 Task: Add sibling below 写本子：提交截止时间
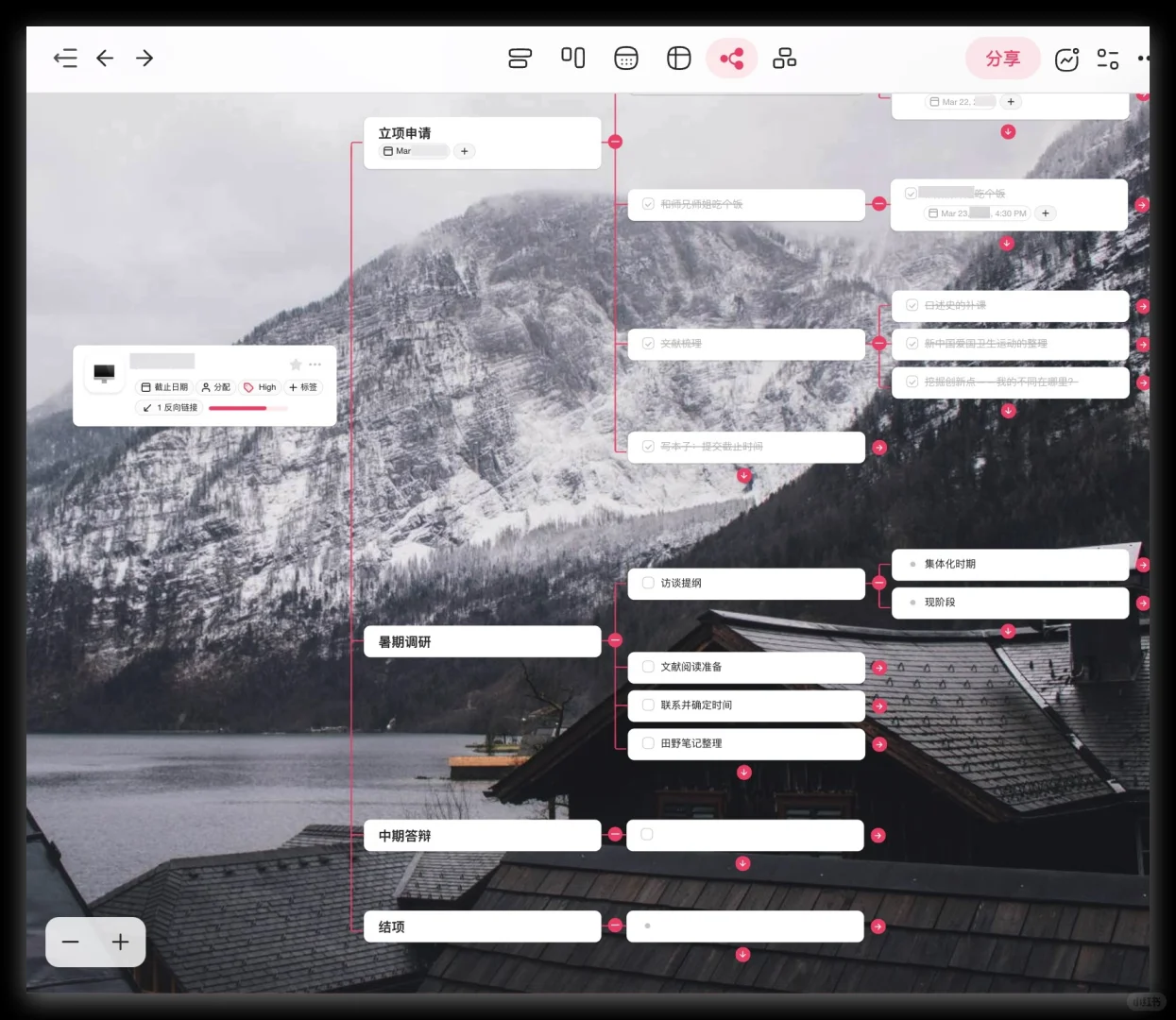click(744, 476)
